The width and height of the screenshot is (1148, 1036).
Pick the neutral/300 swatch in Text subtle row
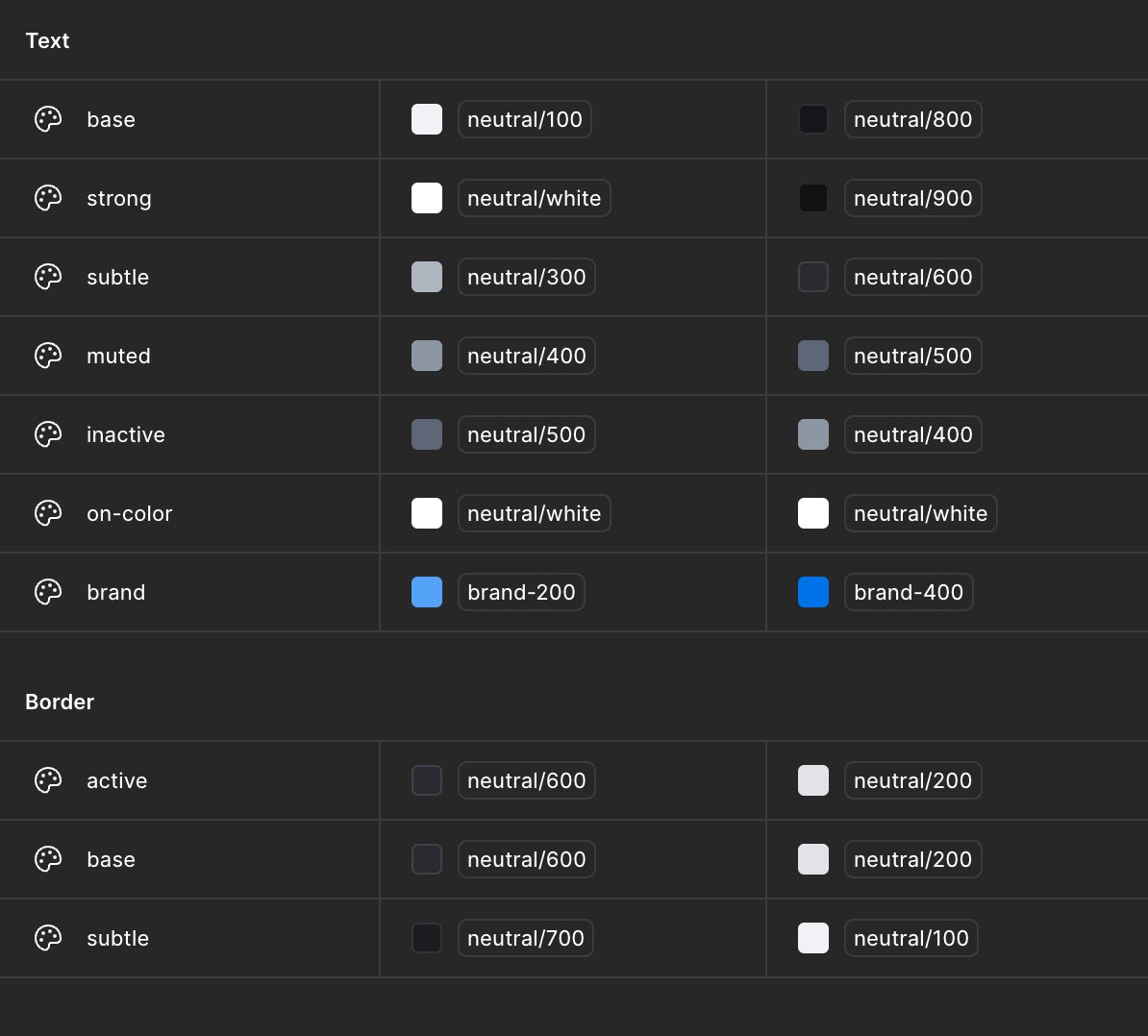point(427,277)
